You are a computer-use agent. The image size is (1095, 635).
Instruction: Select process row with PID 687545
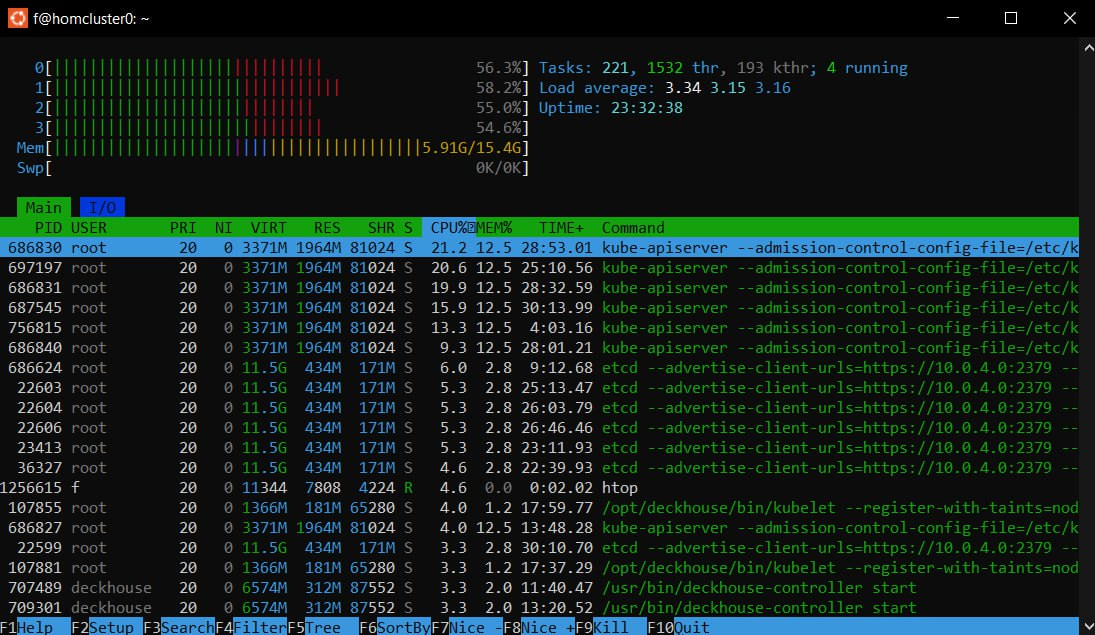pyautogui.click(x=539, y=307)
